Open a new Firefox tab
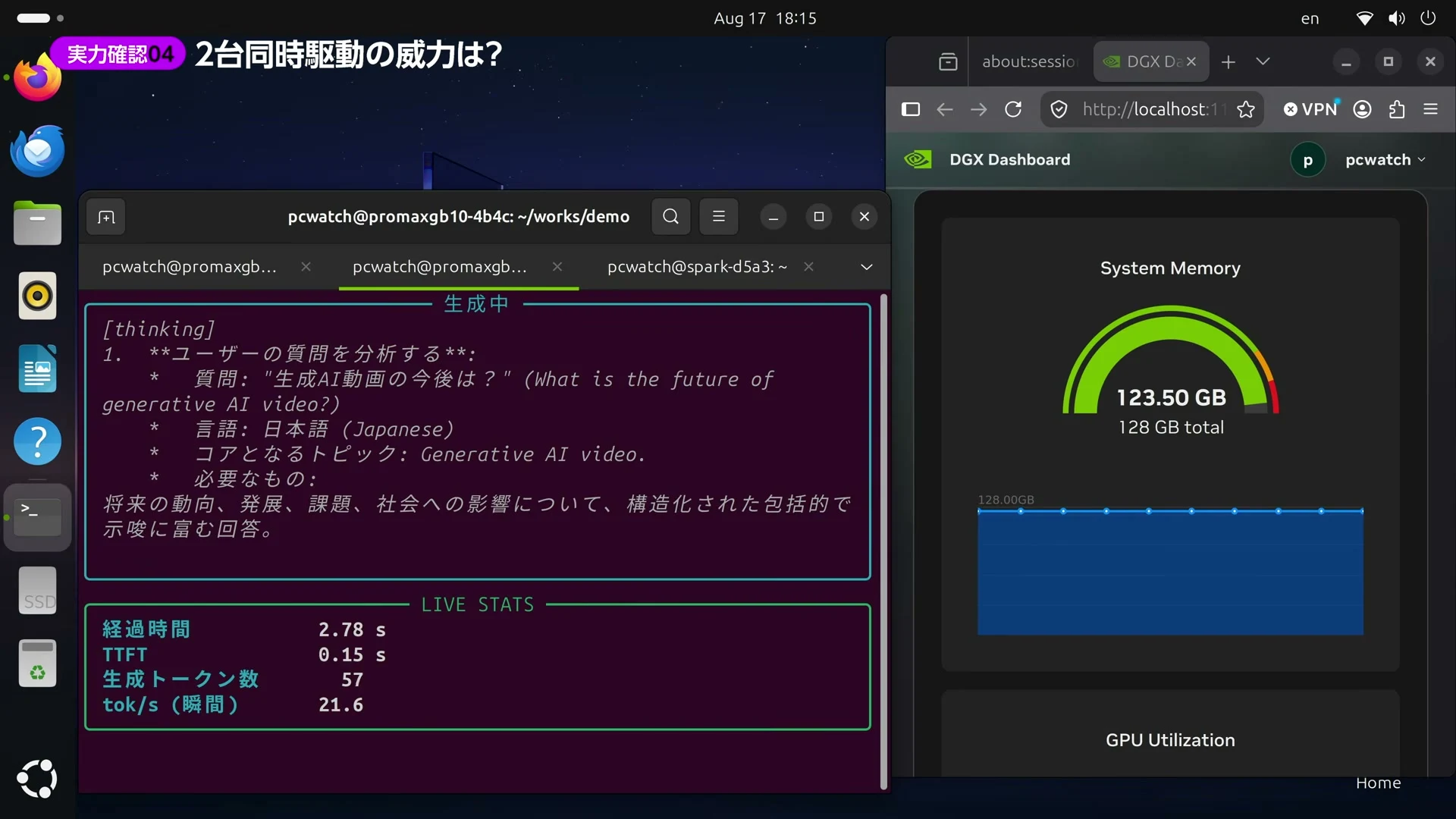The image size is (1456, 819). click(x=1228, y=61)
